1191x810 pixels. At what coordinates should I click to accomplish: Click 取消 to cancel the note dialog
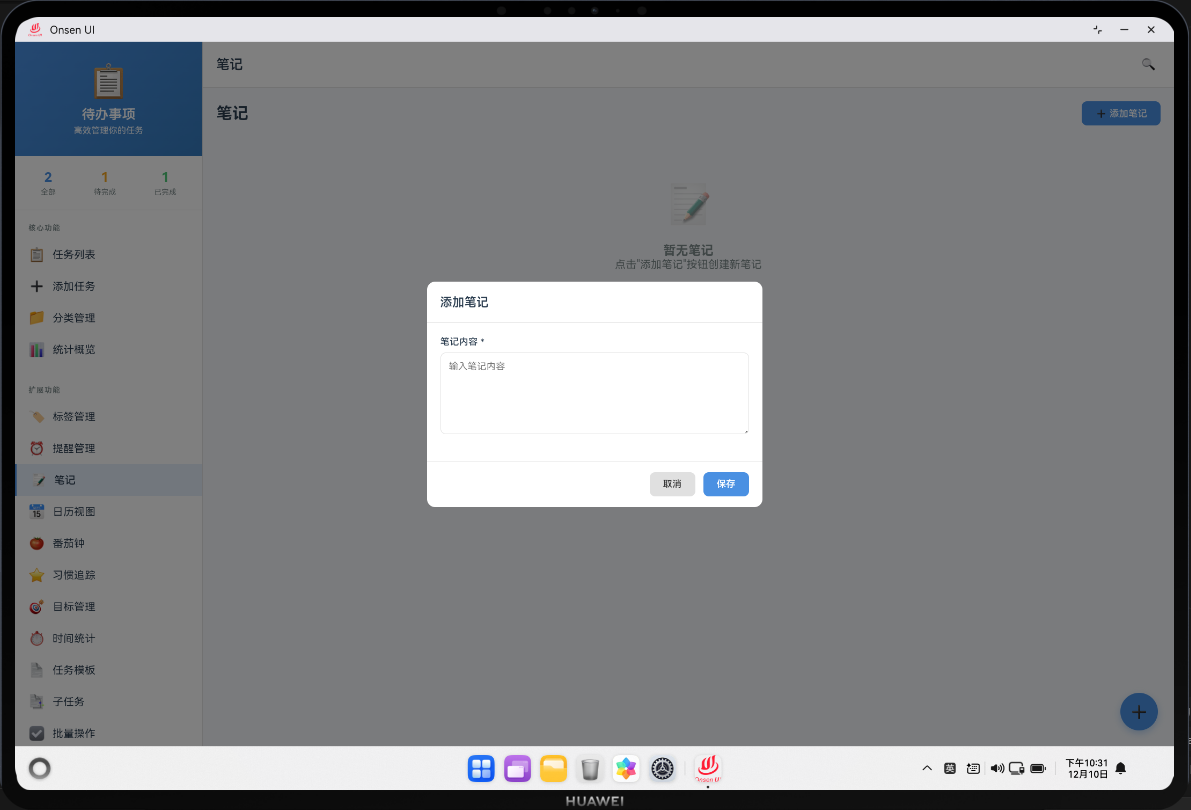tap(672, 484)
